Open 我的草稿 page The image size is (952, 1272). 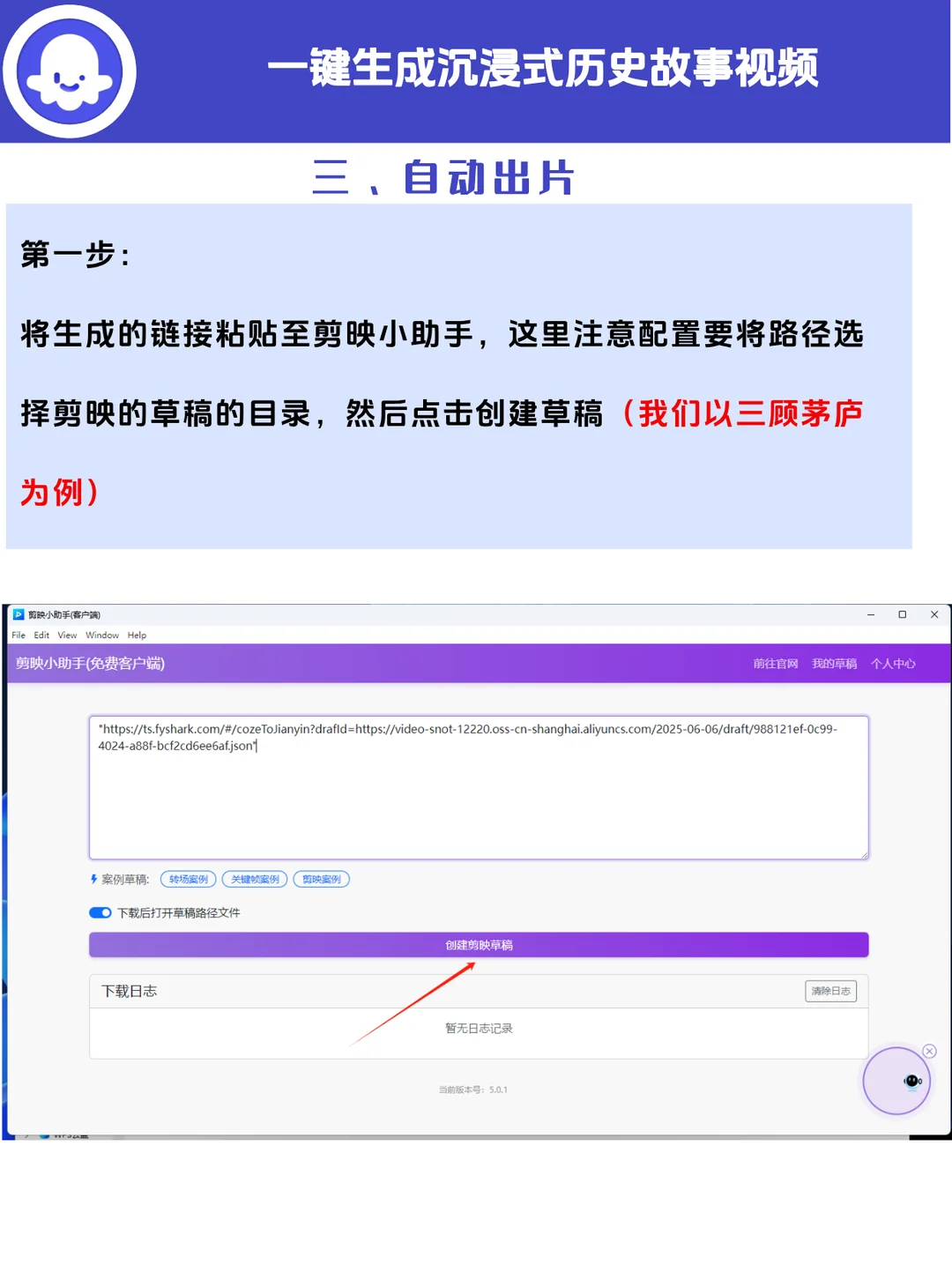tap(834, 664)
